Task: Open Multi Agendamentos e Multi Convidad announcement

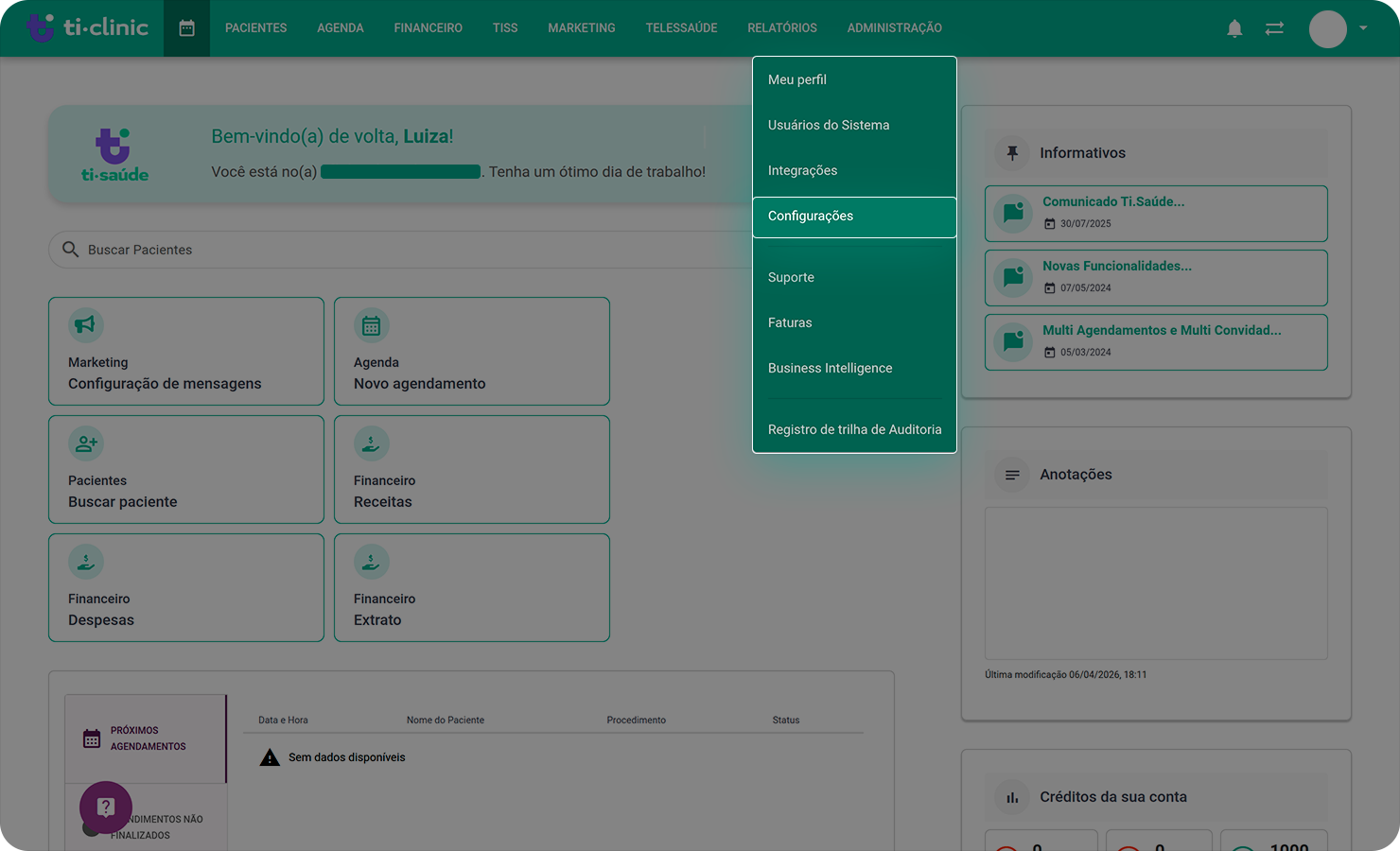Action: 1156,342
